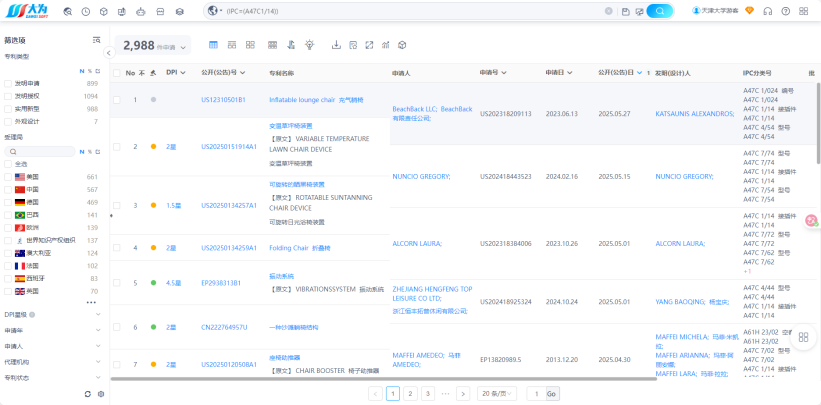Click the office filter search box
The image size is (821, 405).
tap(40, 151)
